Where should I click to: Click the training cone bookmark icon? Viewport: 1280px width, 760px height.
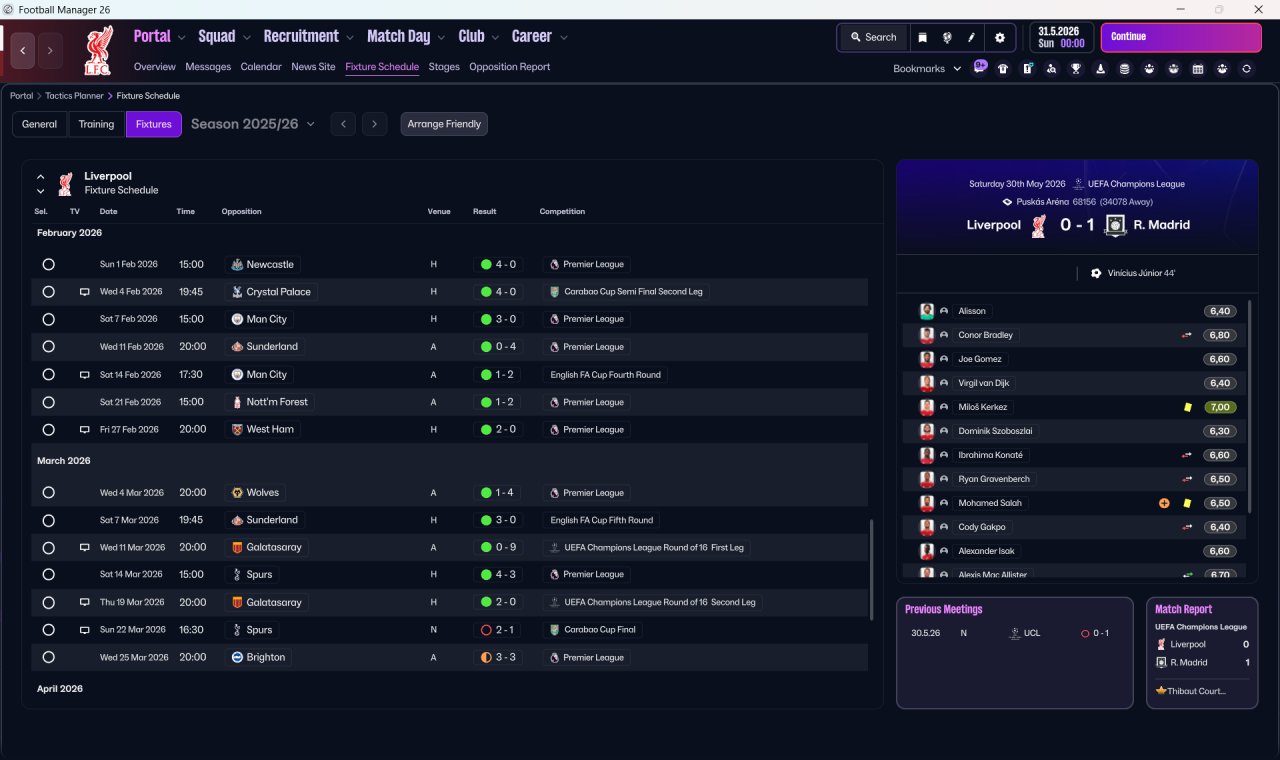point(1100,69)
